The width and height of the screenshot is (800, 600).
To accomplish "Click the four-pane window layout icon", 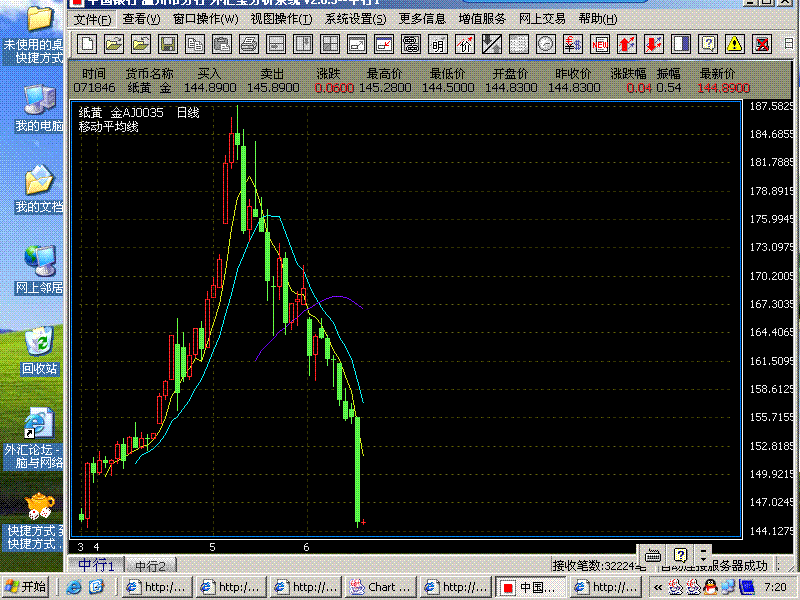I will pyautogui.click(x=330, y=44).
